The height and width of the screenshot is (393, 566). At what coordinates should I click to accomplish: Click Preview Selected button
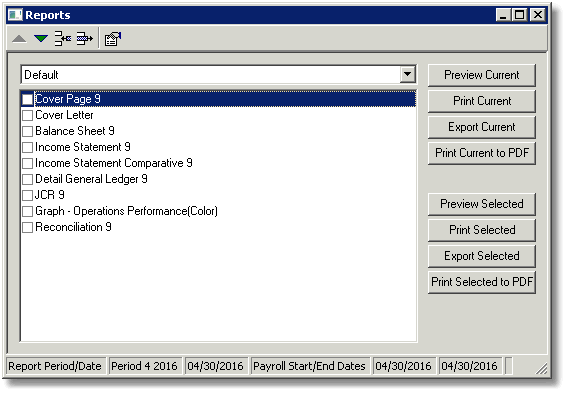(x=482, y=204)
